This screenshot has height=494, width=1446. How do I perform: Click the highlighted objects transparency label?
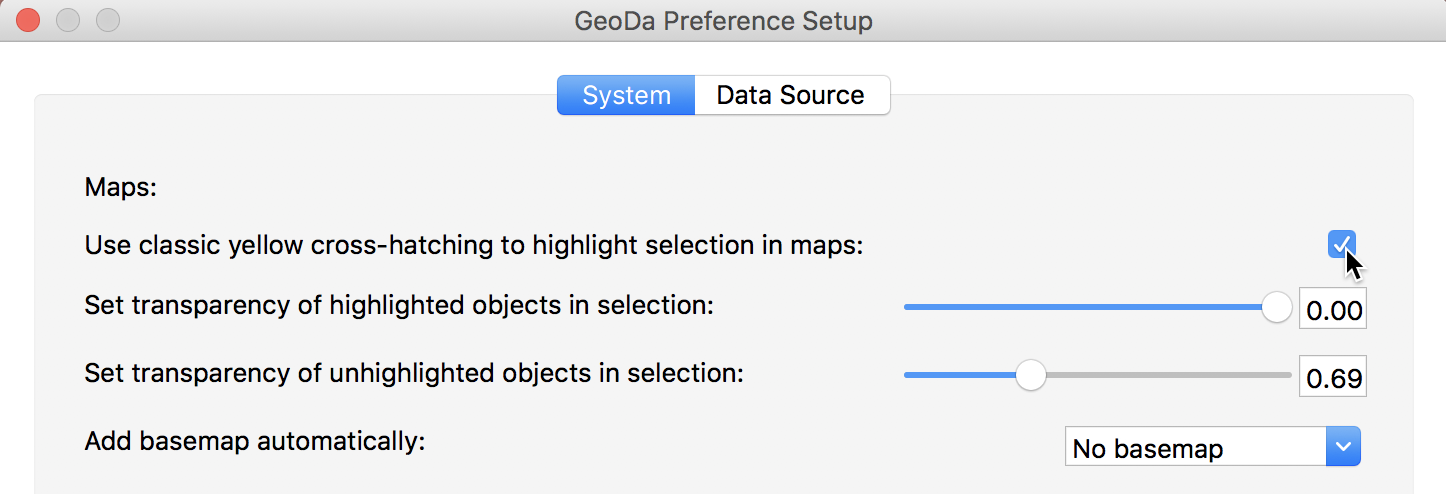(399, 306)
